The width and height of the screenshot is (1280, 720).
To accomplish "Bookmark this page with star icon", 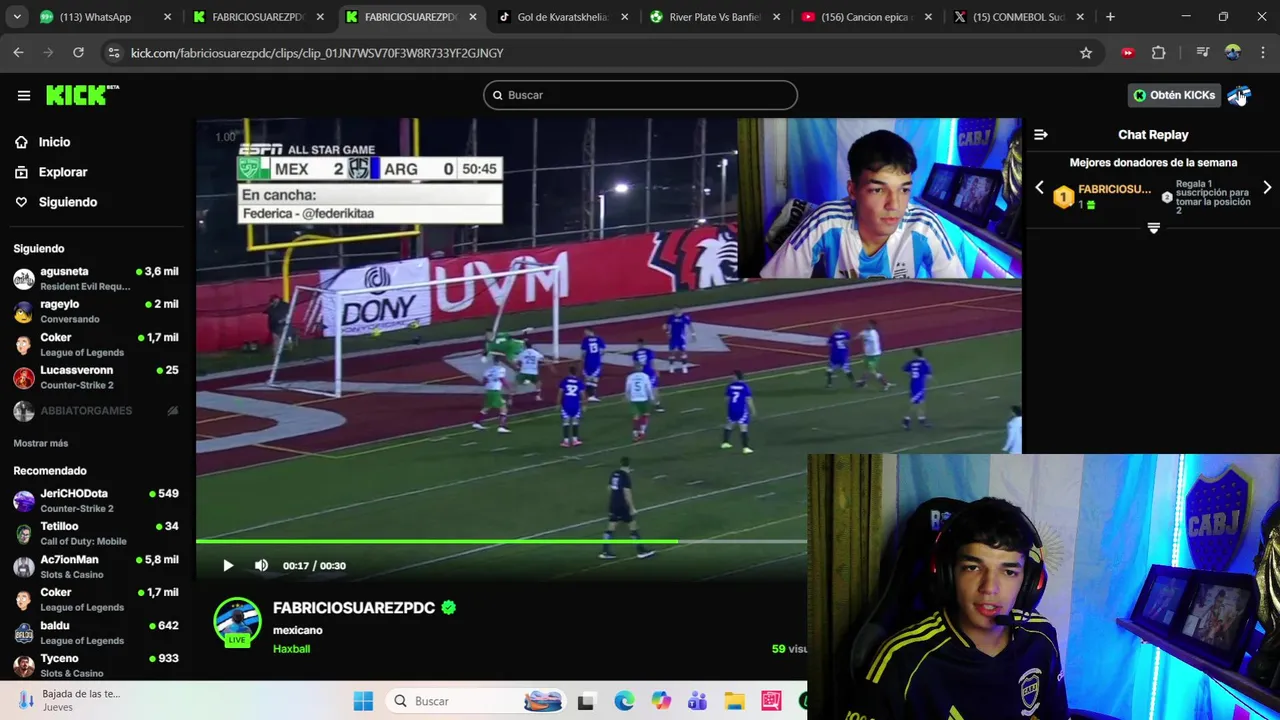I will pos(1086,53).
